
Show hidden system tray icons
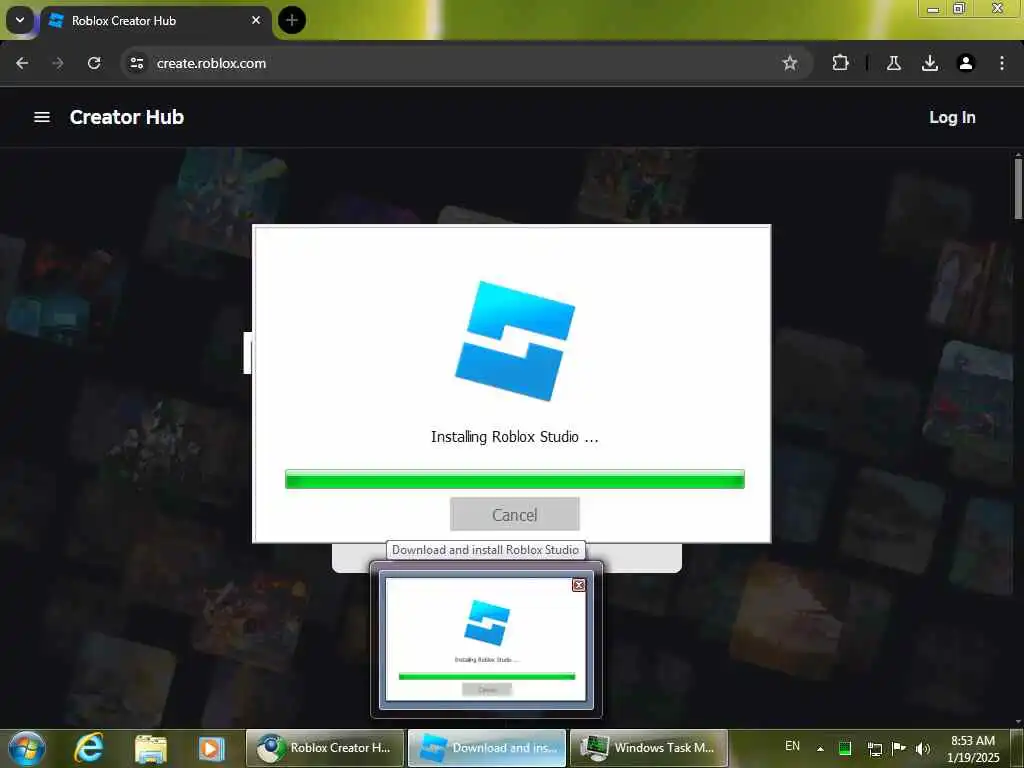click(820, 748)
